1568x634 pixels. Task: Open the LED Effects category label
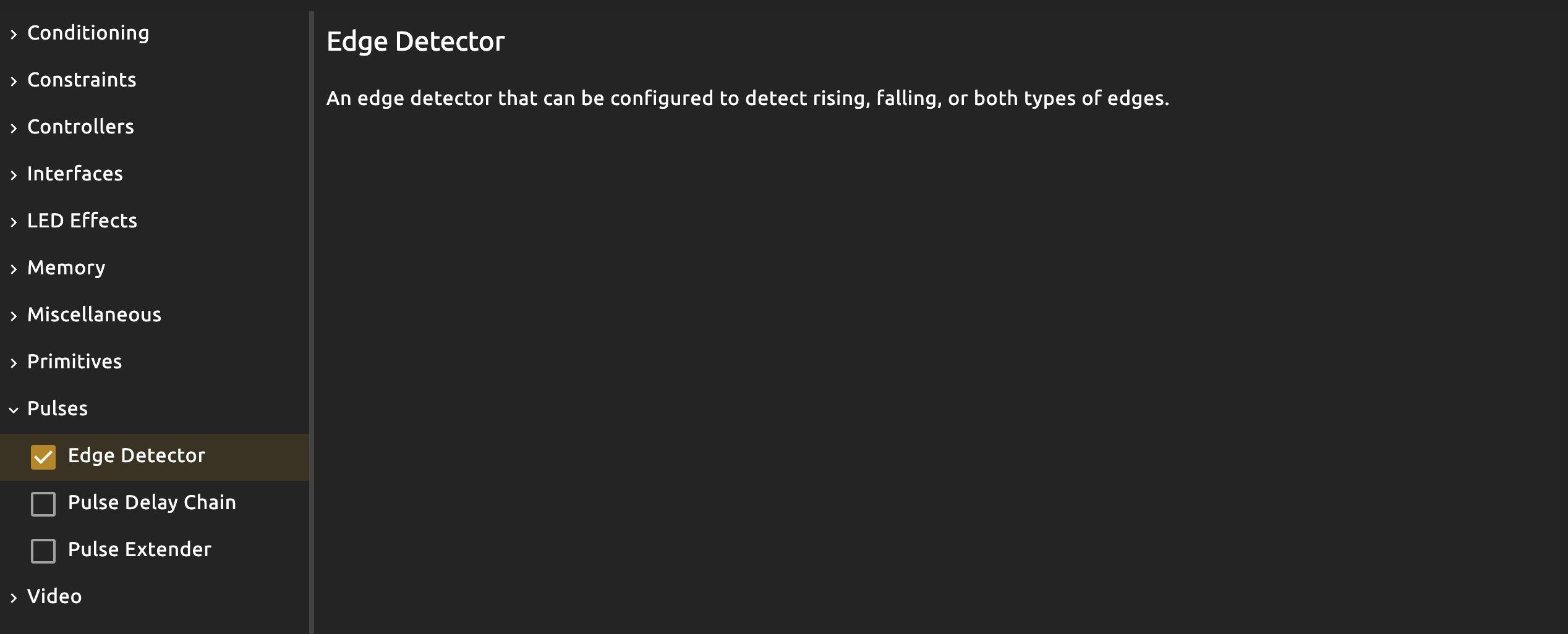[x=82, y=221]
